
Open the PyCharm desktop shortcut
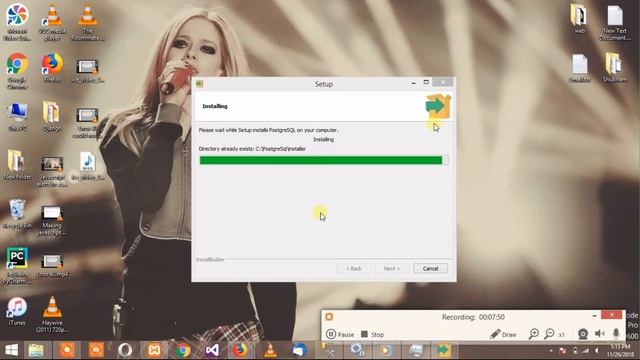(17, 265)
